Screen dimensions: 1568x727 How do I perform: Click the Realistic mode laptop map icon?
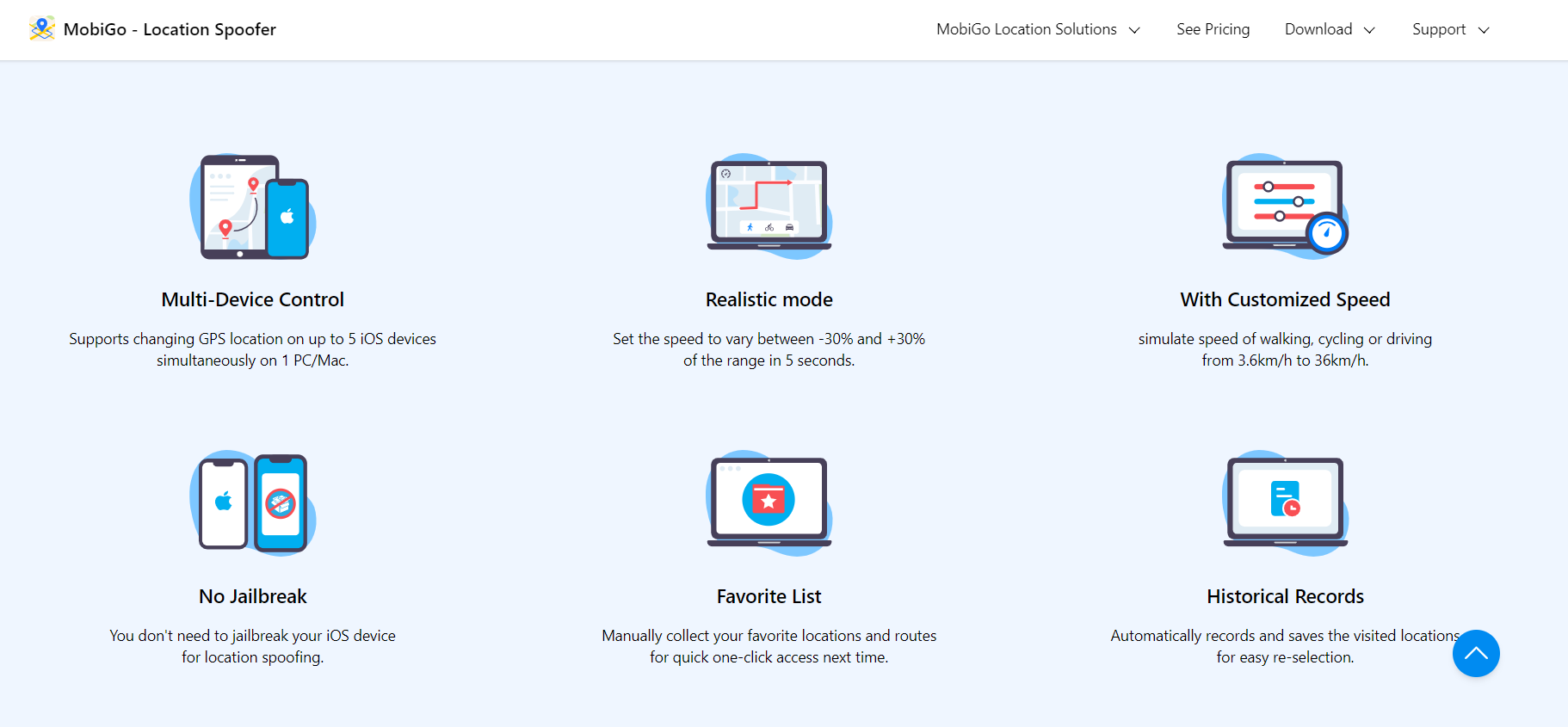tap(769, 206)
